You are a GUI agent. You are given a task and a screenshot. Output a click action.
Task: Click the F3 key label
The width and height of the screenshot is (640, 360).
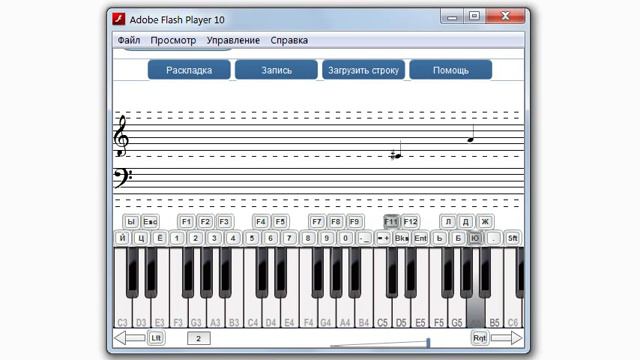point(224,222)
